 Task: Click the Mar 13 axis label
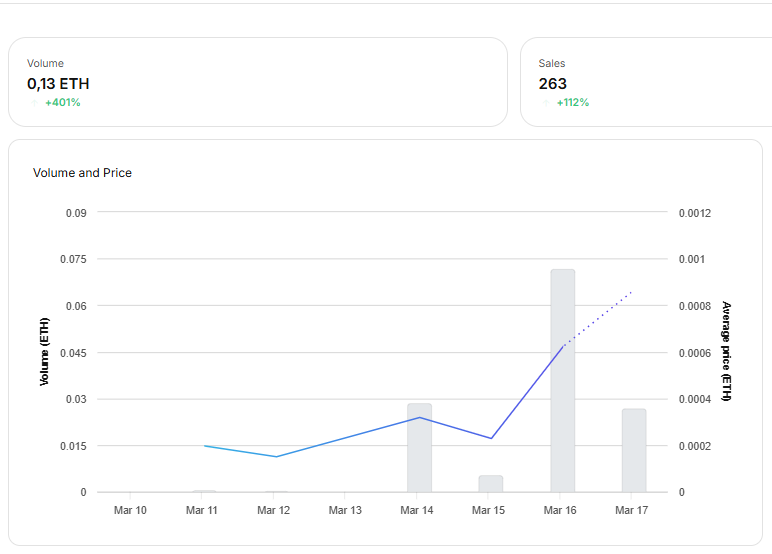[x=345, y=510]
